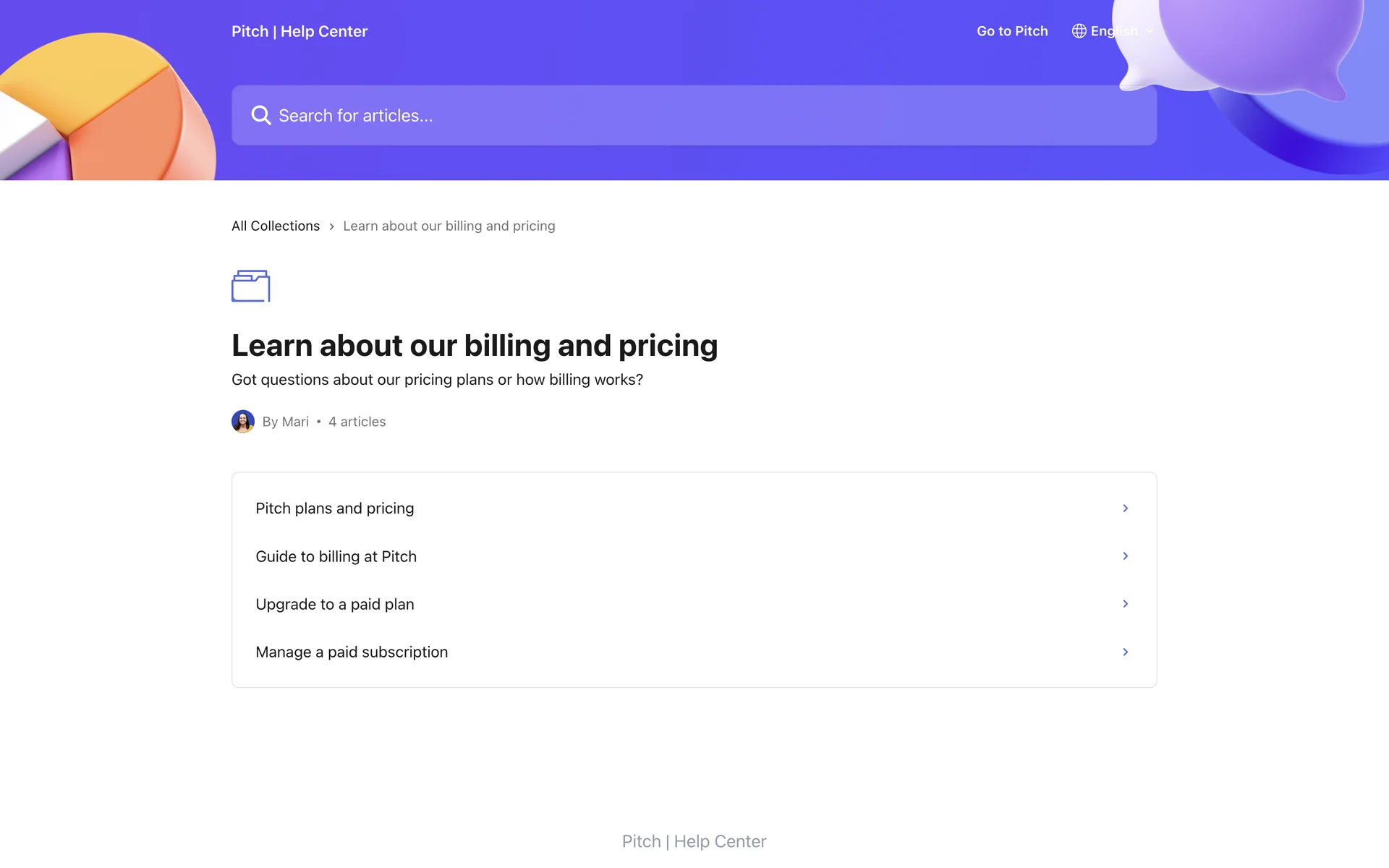
Task: Click chevron beside Manage a paid subscription
Action: tap(1125, 652)
